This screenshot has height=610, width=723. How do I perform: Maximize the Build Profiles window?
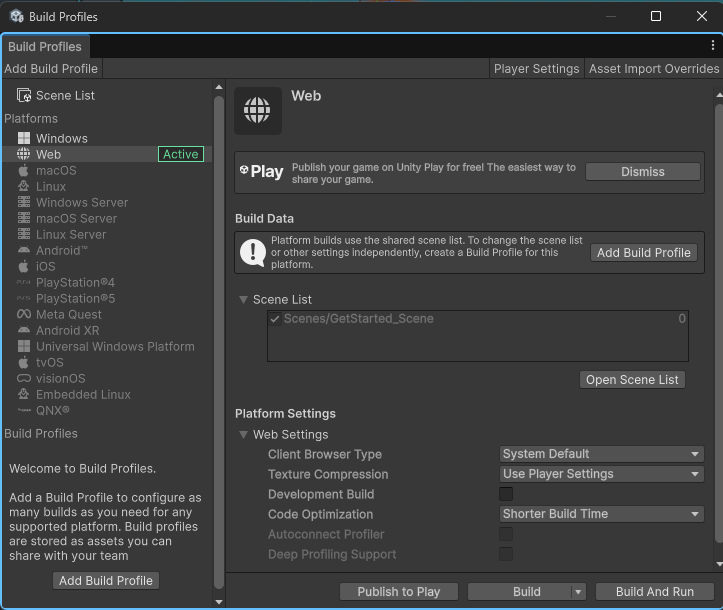pyautogui.click(x=656, y=16)
